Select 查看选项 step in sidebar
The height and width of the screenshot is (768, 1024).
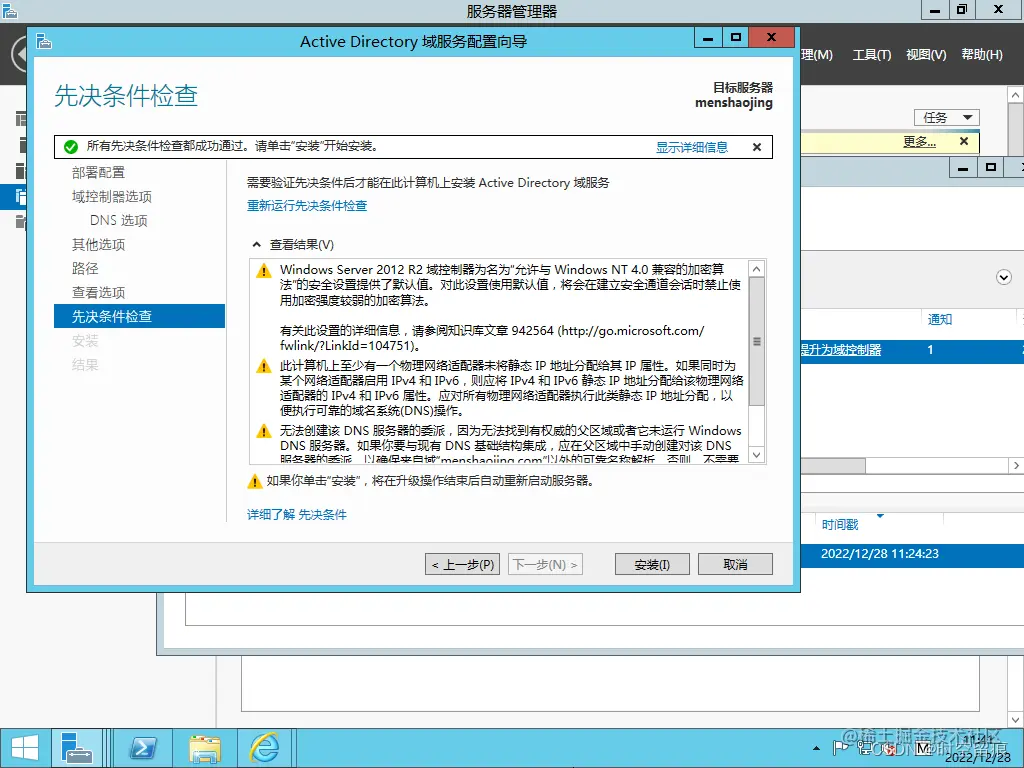(x=98, y=293)
